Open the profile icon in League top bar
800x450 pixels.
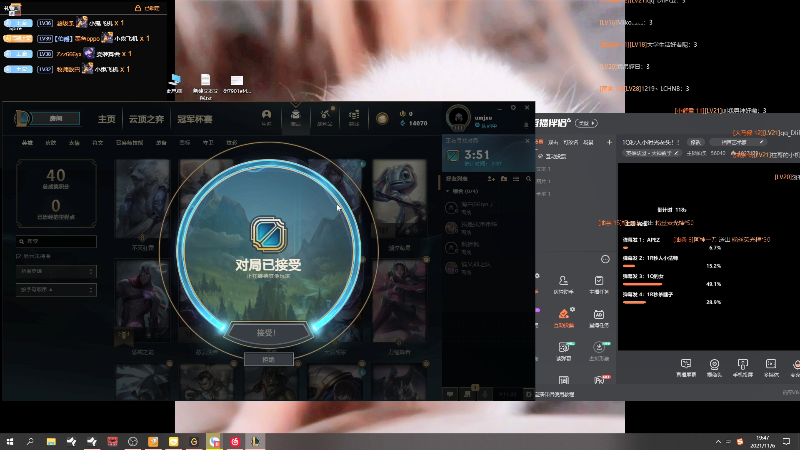pos(266,117)
